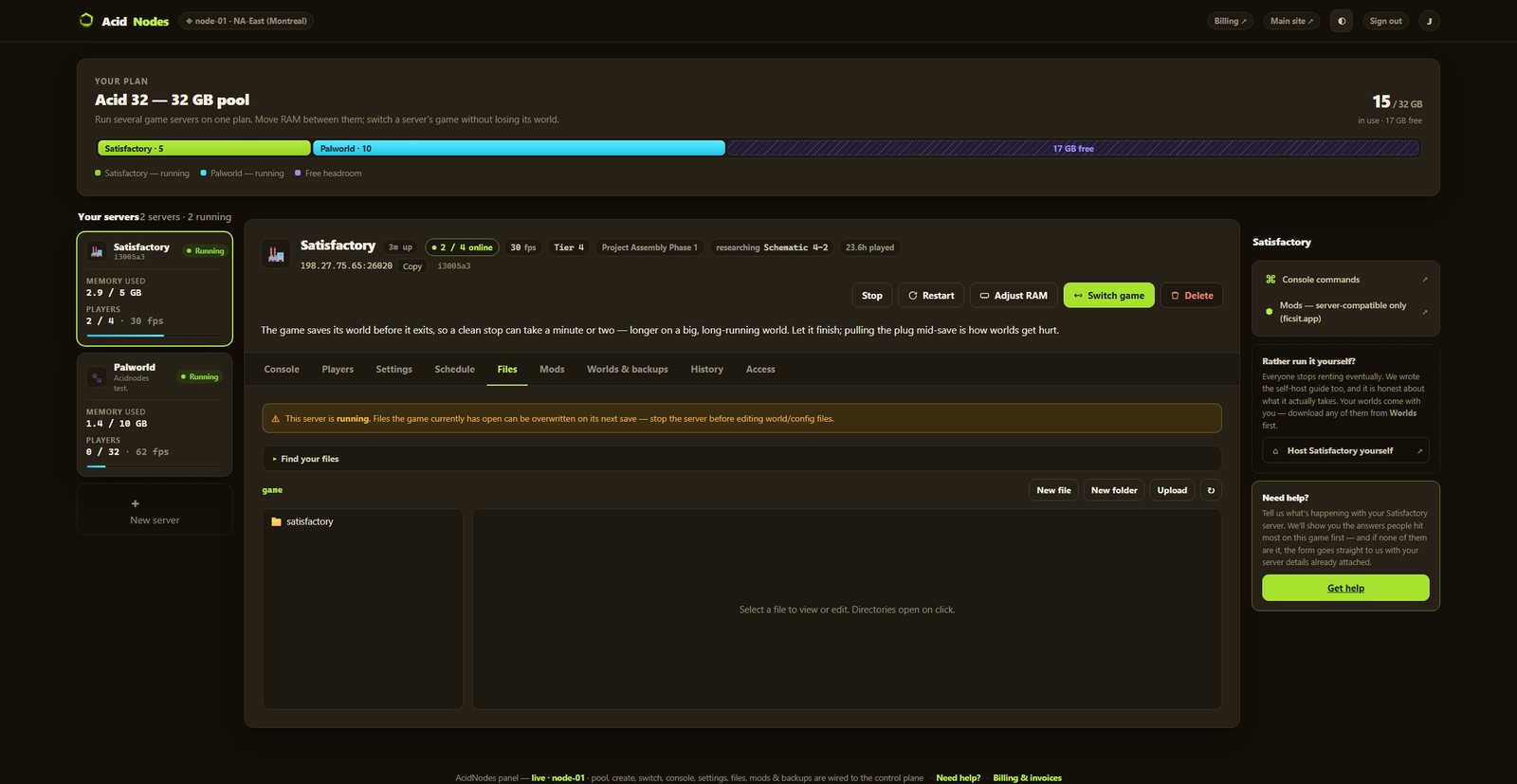Click the Running badge on Palworld card
This screenshot has height=784, width=1517.
coord(200,377)
